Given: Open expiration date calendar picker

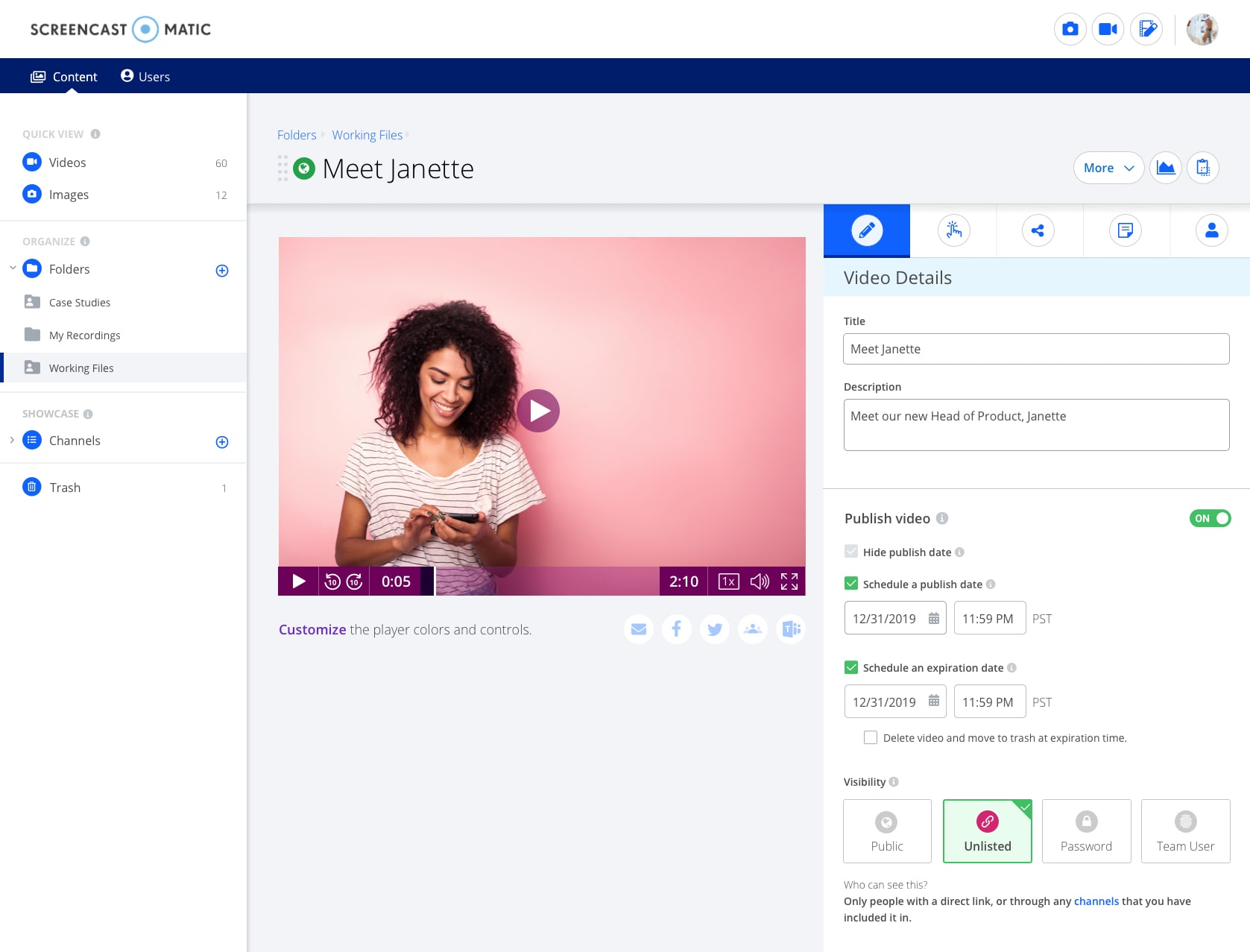Looking at the screenshot, I should click(934, 702).
